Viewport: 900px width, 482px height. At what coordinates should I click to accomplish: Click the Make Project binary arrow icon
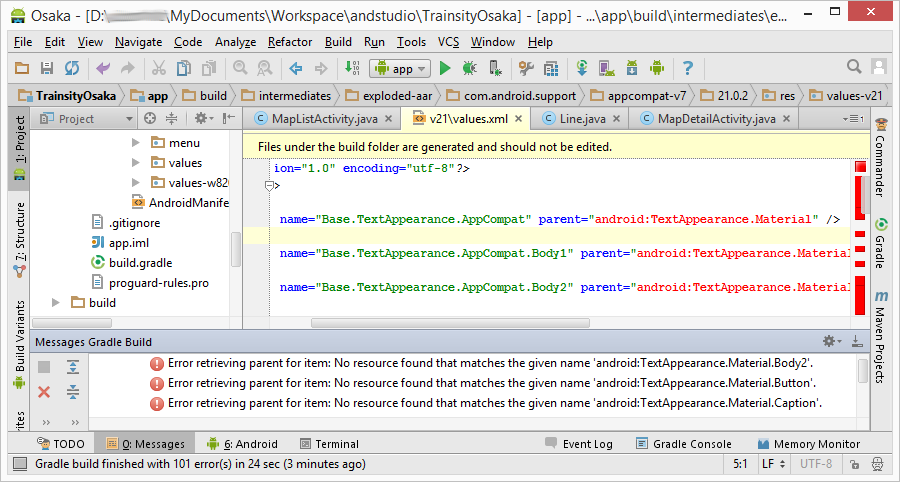coord(351,68)
